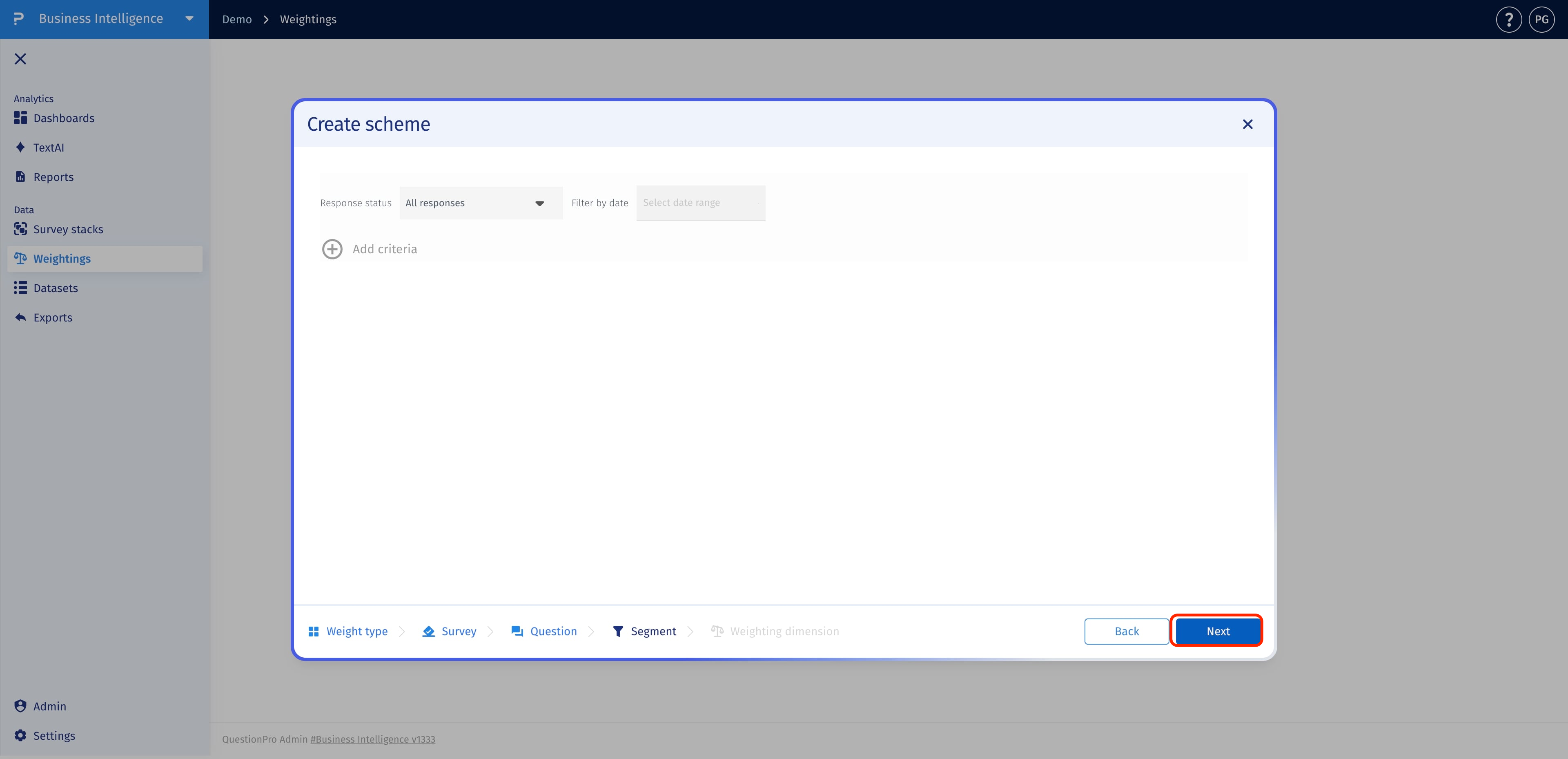Open the help question mark icon

[x=1508, y=20]
